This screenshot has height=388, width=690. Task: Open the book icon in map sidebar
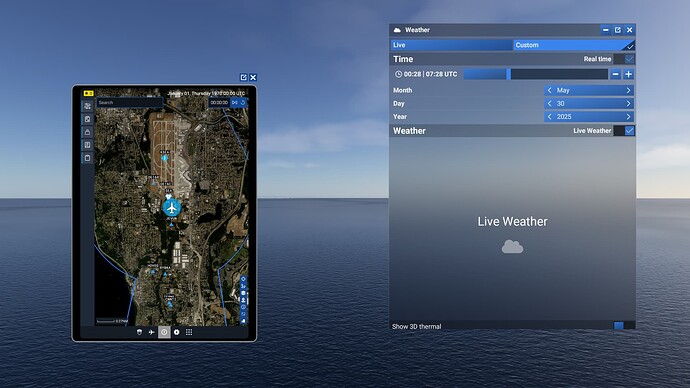[87, 145]
